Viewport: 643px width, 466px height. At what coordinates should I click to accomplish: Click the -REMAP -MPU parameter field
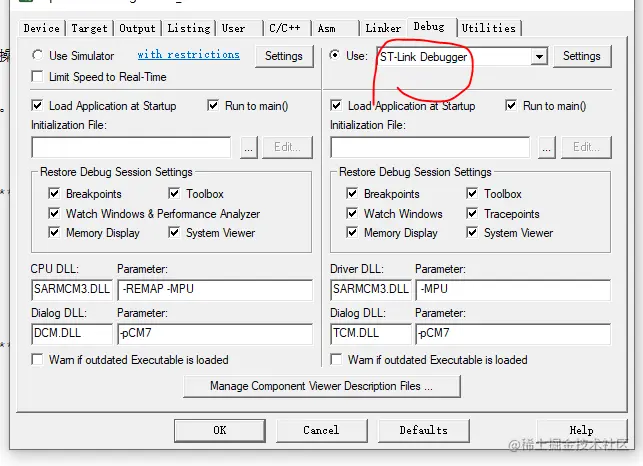pyautogui.click(x=215, y=290)
